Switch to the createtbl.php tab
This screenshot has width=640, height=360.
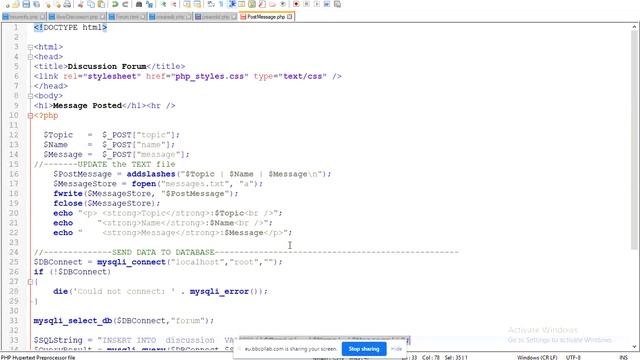pyautogui.click(x=216, y=17)
